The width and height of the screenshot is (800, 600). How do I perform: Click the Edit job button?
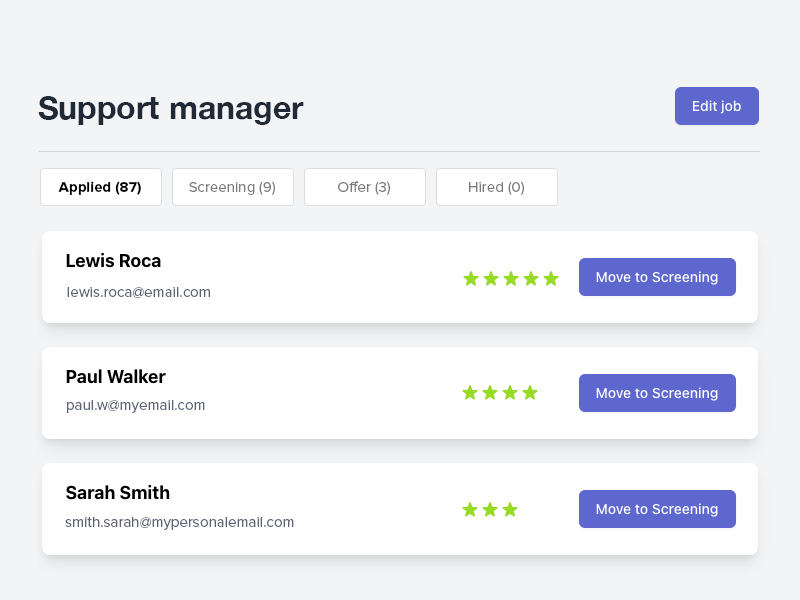tap(716, 106)
